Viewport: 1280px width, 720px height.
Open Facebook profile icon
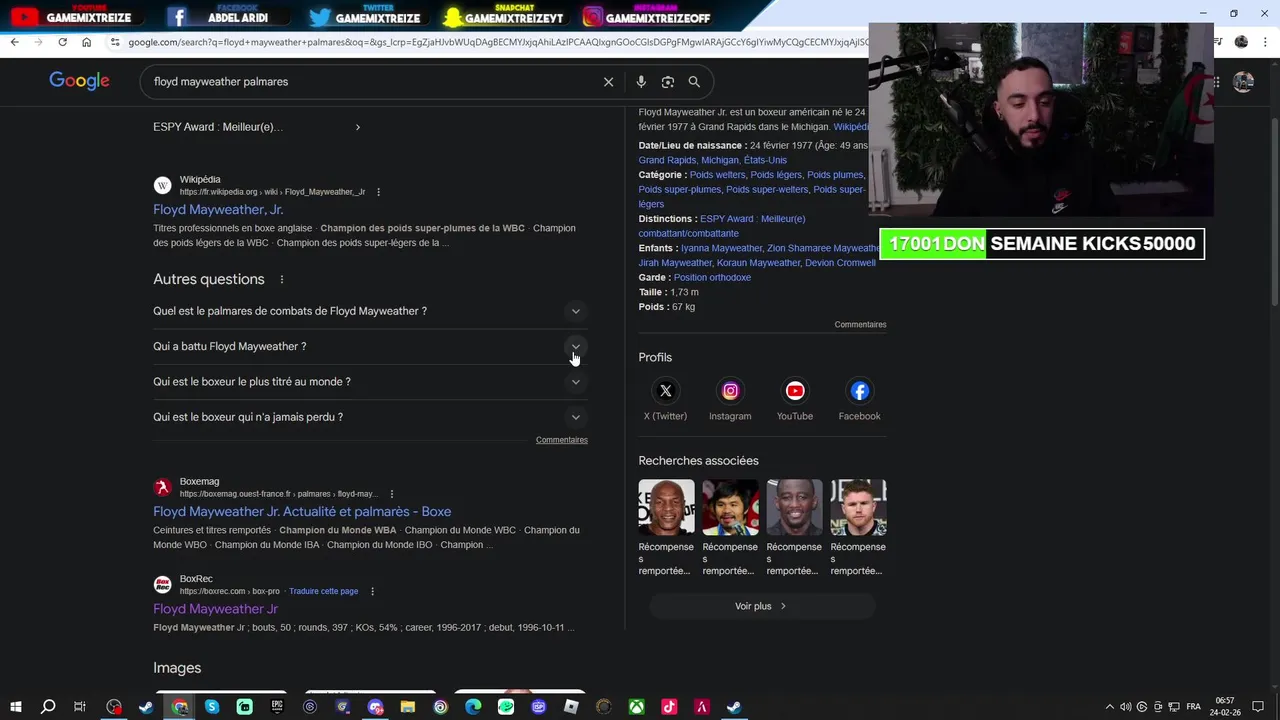coord(860,391)
